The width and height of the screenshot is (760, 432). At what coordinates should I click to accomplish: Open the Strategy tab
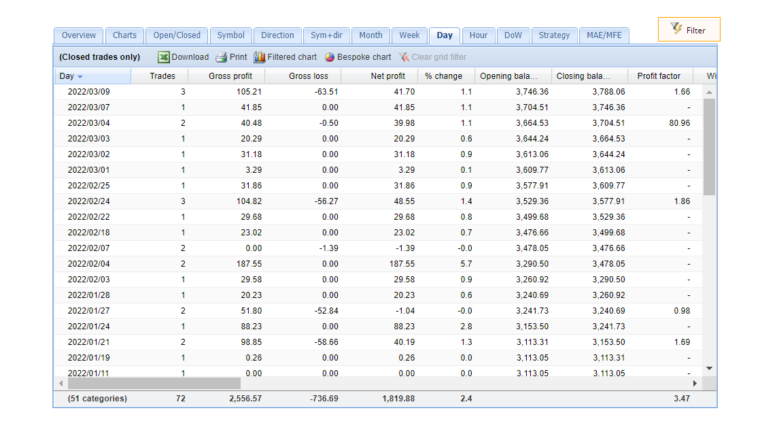tap(554, 35)
